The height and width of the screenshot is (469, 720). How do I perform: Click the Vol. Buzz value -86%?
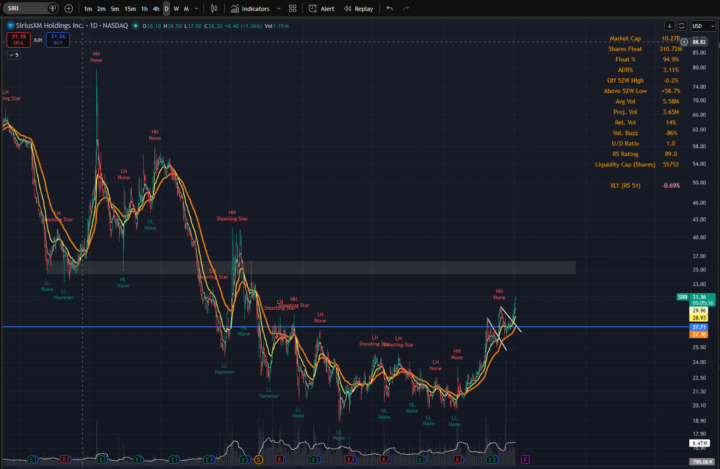click(670, 133)
